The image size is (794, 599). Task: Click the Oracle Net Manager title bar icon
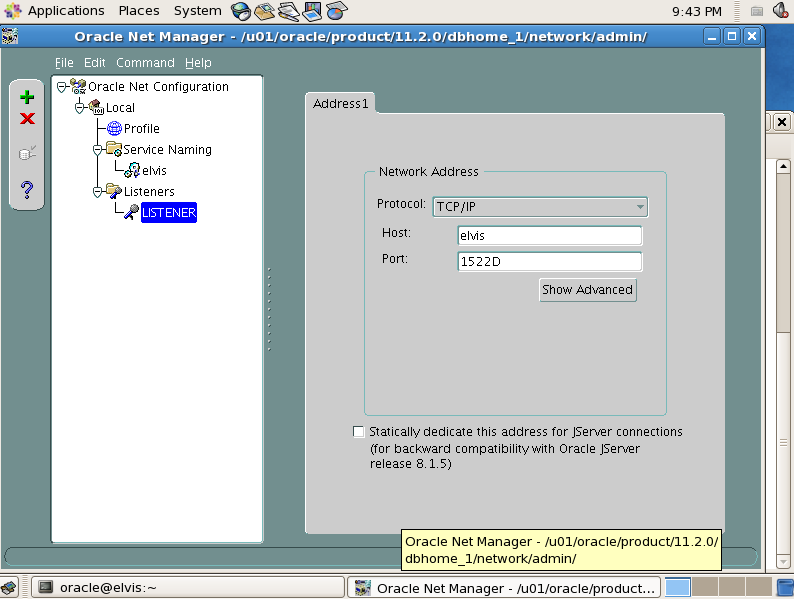point(10,36)
